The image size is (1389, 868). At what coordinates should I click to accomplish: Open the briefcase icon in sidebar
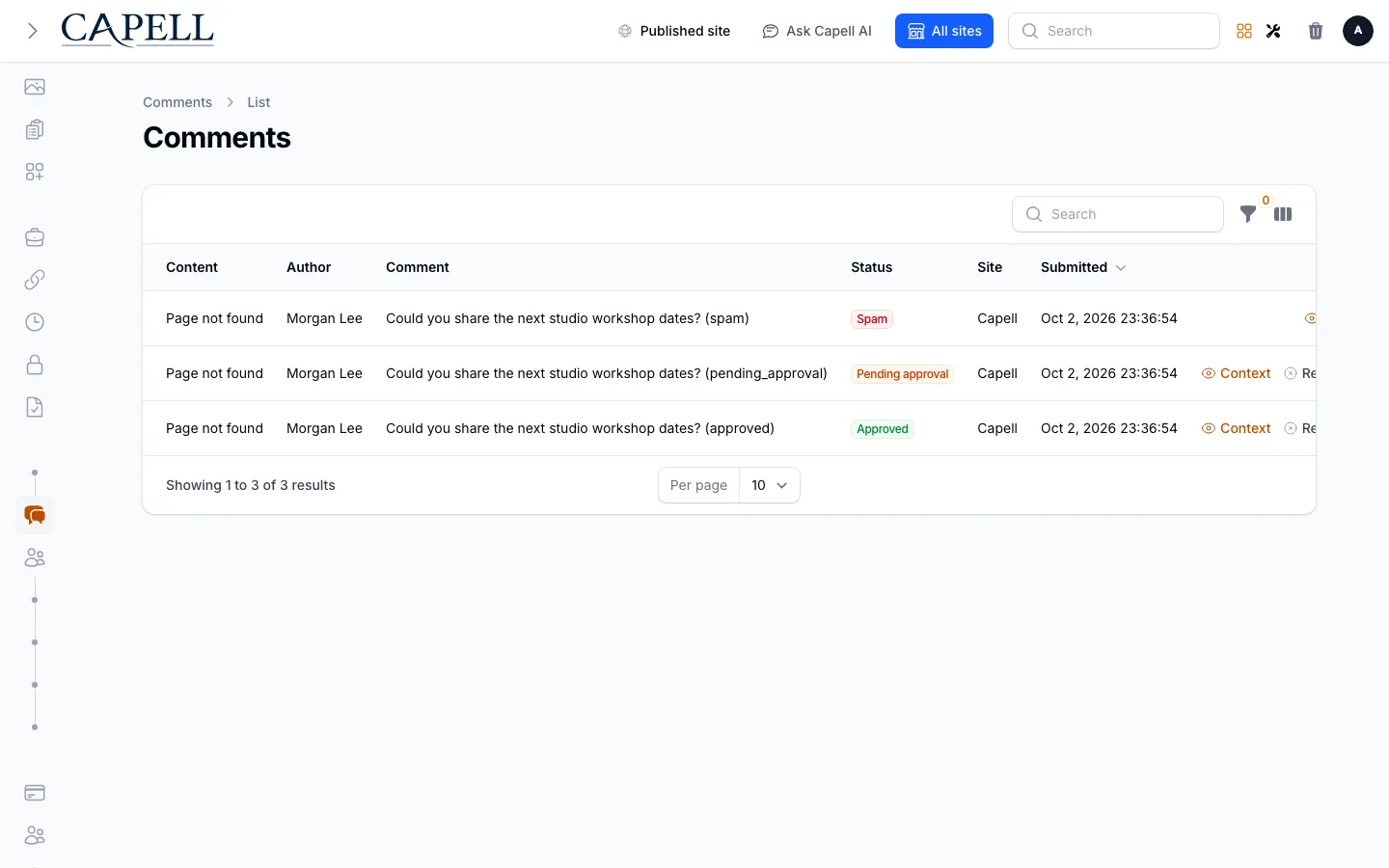35,237
